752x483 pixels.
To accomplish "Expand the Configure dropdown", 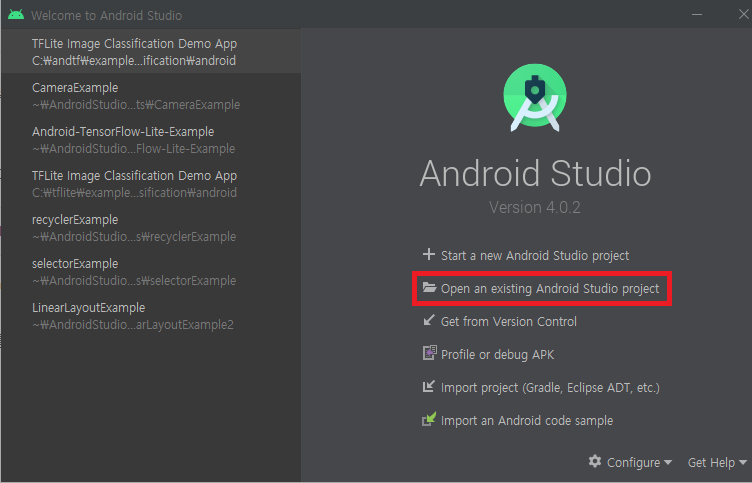I will tap(639, 462).
